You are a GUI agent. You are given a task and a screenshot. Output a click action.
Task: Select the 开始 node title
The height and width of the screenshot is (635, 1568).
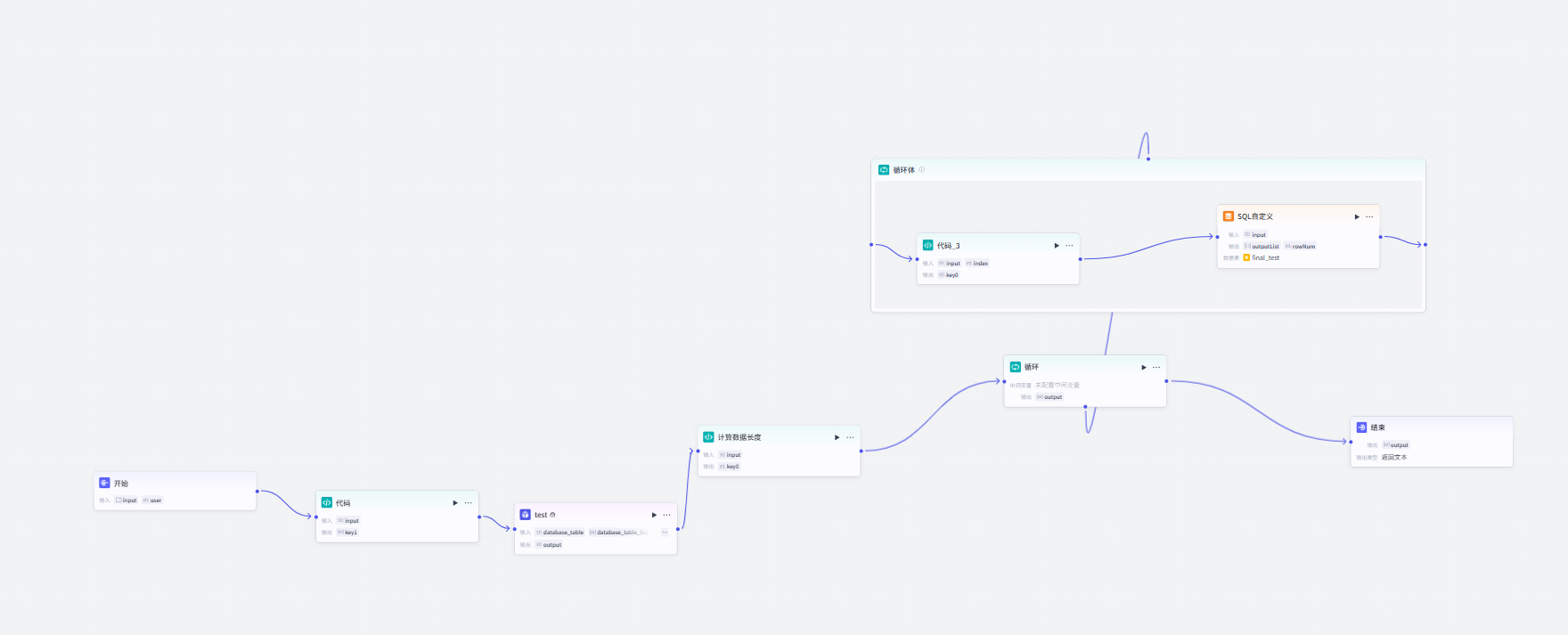click(121, 484)
